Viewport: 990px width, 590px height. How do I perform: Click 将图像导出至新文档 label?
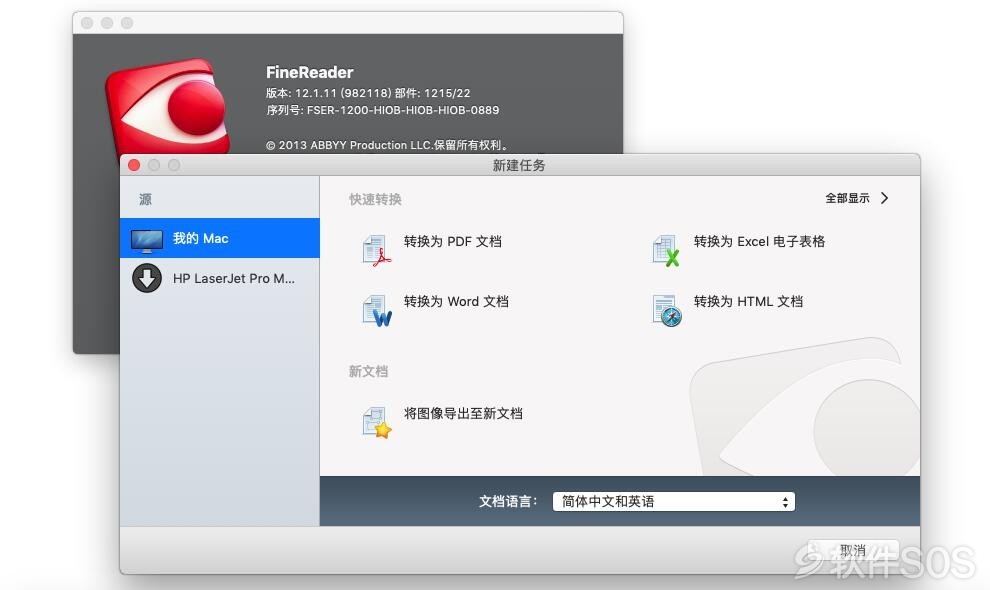pyautogui.click(x=463, y=413)
